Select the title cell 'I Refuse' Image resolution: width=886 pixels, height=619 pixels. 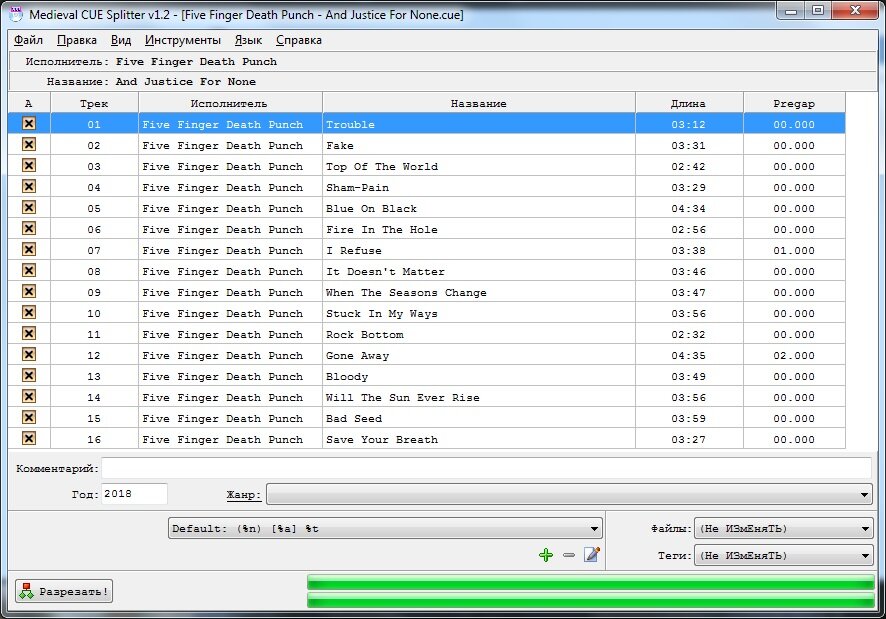479,250
